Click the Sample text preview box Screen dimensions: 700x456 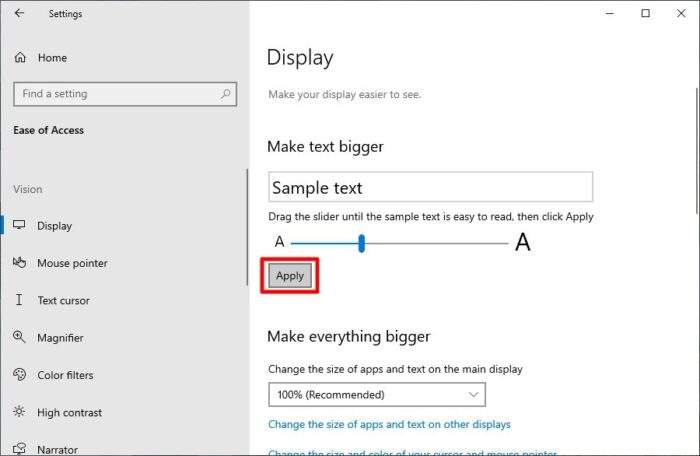pyautogui.click(x=430, y=187)
